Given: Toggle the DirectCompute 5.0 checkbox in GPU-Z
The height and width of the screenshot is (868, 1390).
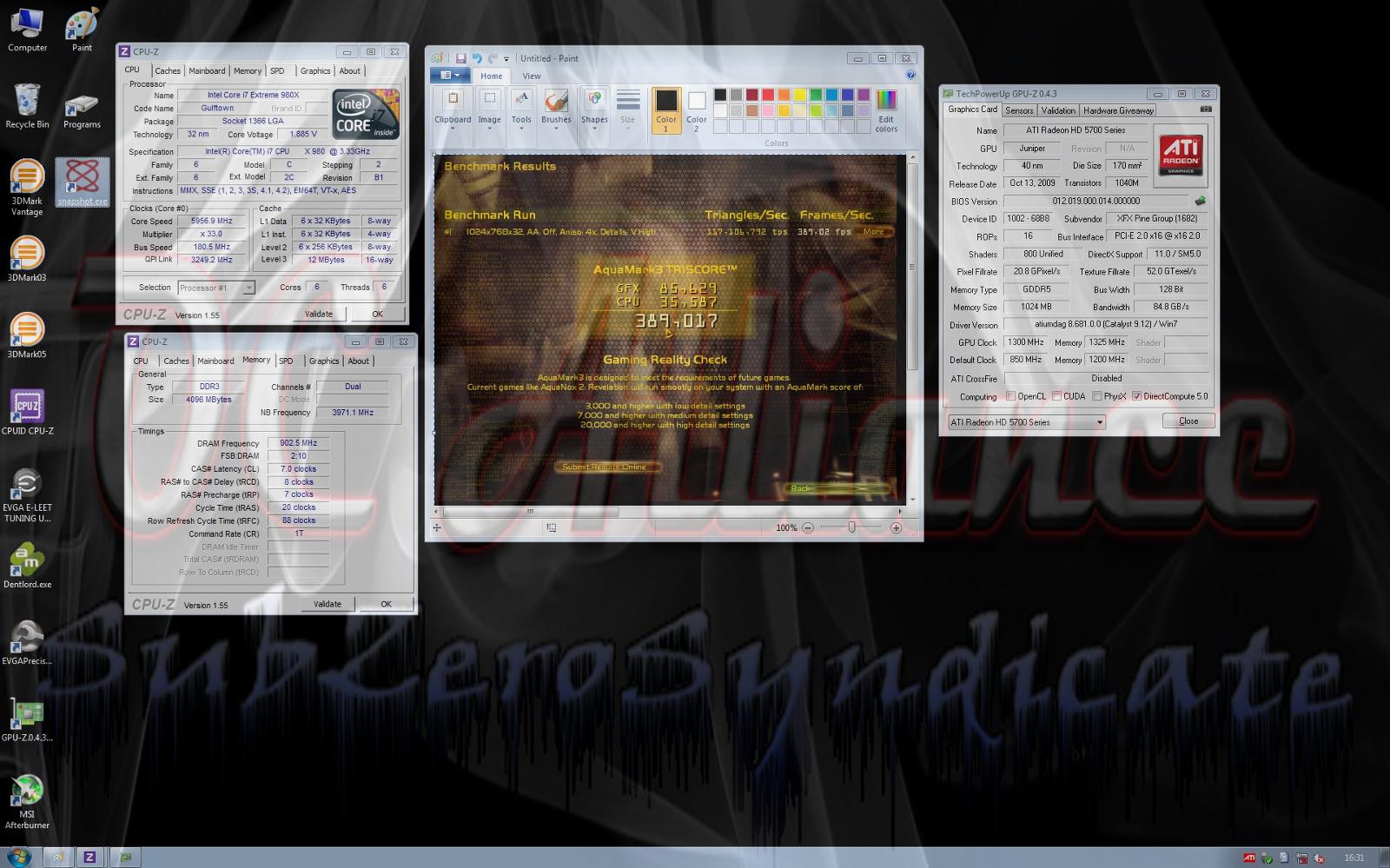Looking at the screenshot, I should (1136, 396).
